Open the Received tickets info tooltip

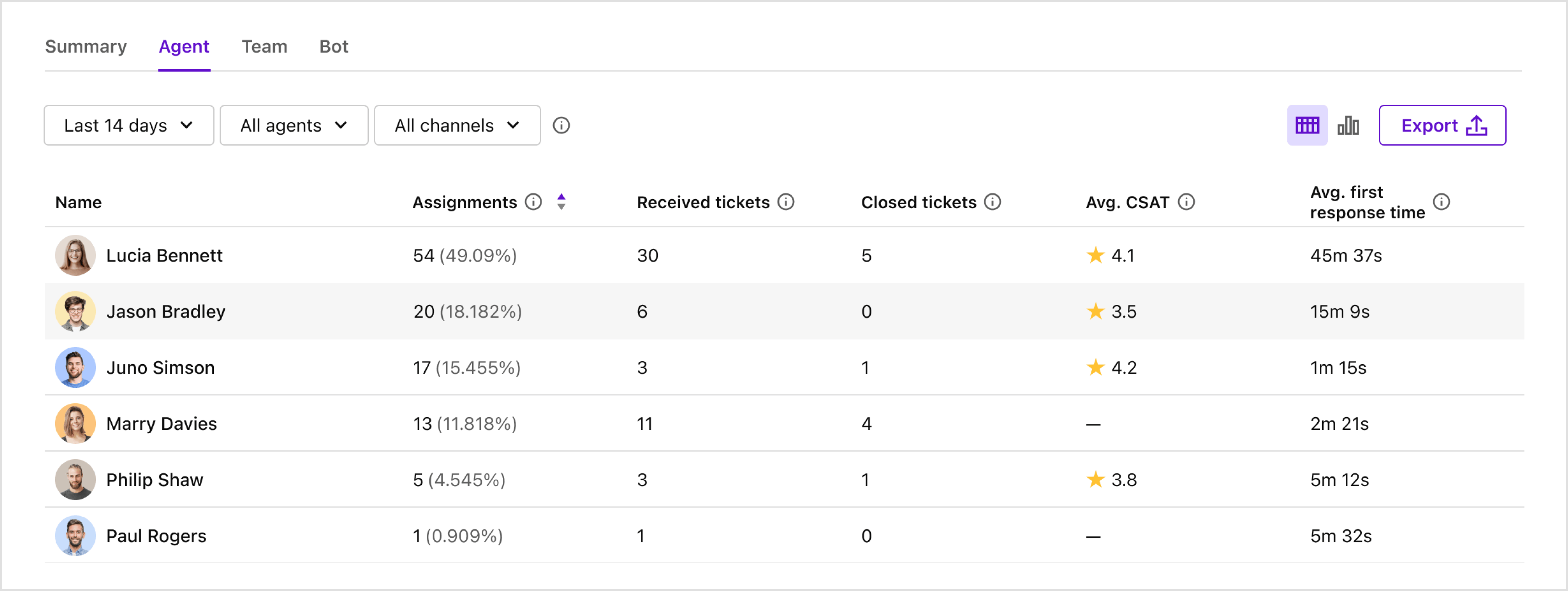click(x=787, y=201)
